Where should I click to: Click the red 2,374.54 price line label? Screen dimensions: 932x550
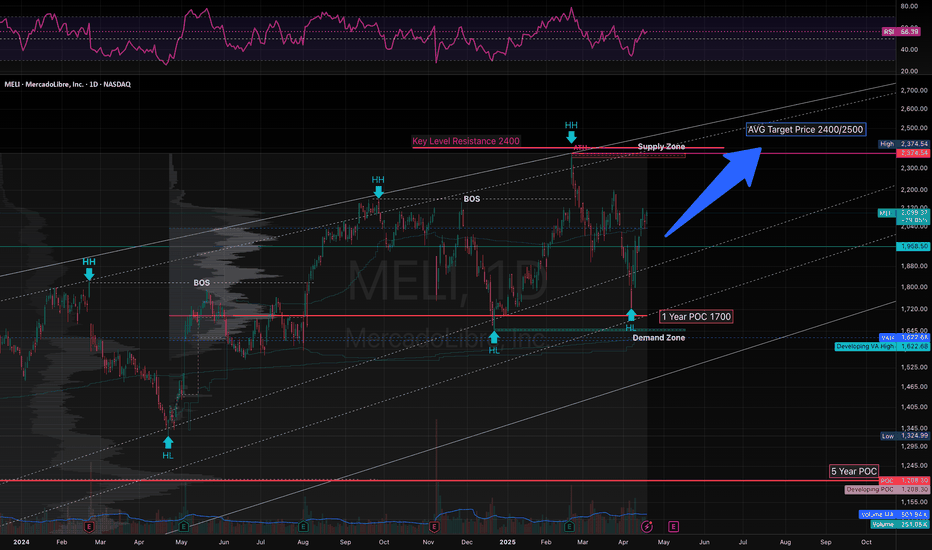pyautogui.click(x=914, y=153)
